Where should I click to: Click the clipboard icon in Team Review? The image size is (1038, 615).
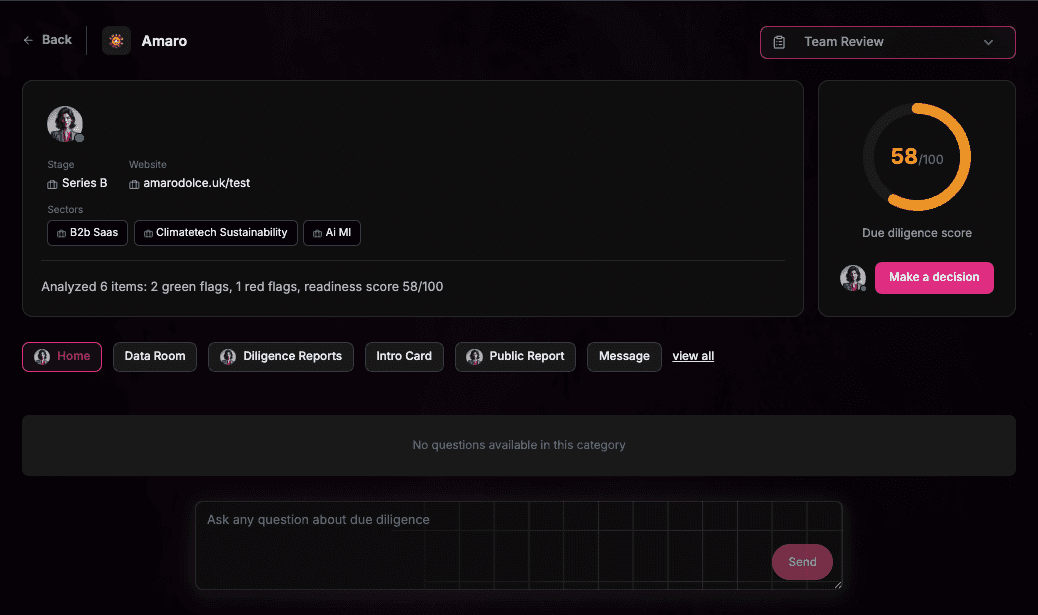(x=779, y=42)
